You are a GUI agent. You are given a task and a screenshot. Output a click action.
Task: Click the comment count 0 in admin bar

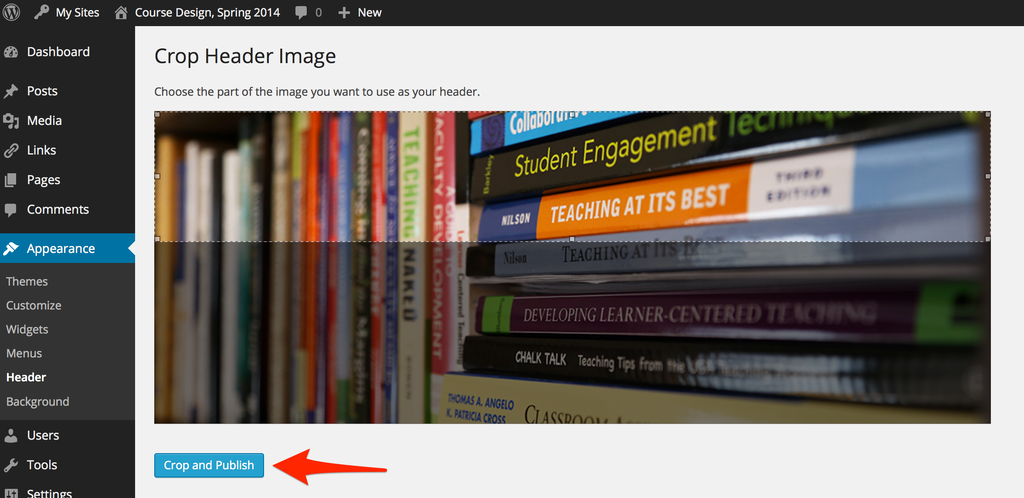click(x=319, y=12)
